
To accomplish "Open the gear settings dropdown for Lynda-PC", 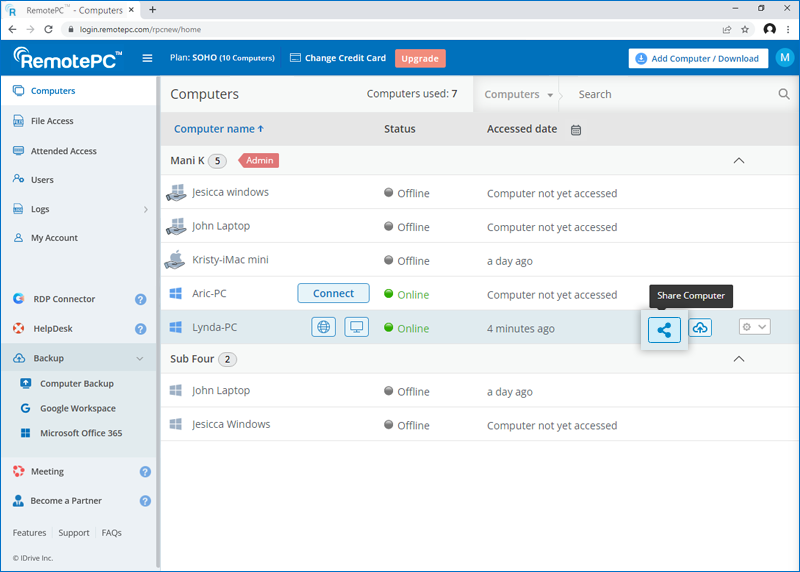I will 754,327.
